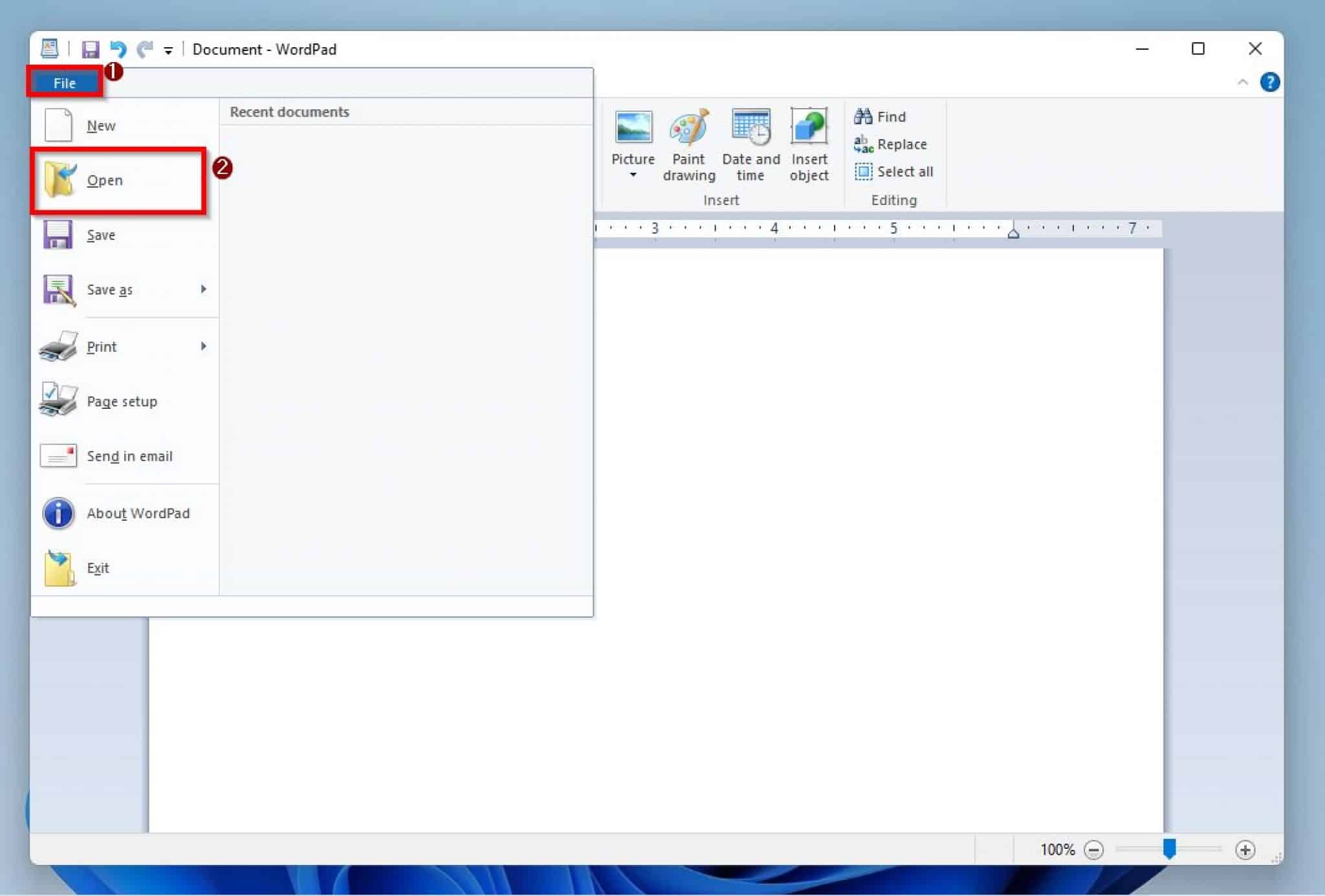1325x896 pixels.
Task: Select Open from the File menu
Action: (105, 180)
